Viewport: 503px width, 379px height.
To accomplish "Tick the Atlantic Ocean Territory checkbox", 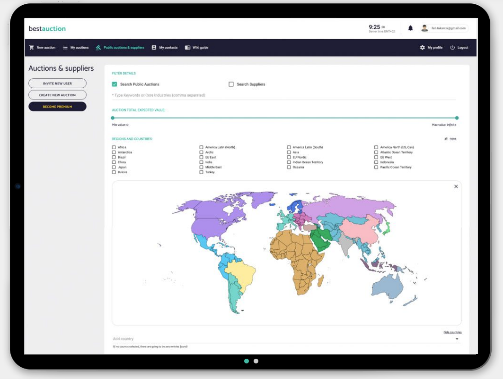I will coord(376,152).
